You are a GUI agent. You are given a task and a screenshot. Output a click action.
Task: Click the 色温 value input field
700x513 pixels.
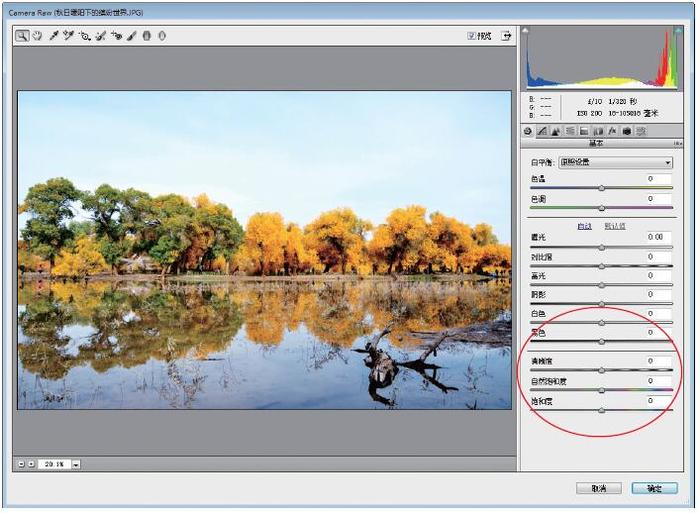point(657,179)
